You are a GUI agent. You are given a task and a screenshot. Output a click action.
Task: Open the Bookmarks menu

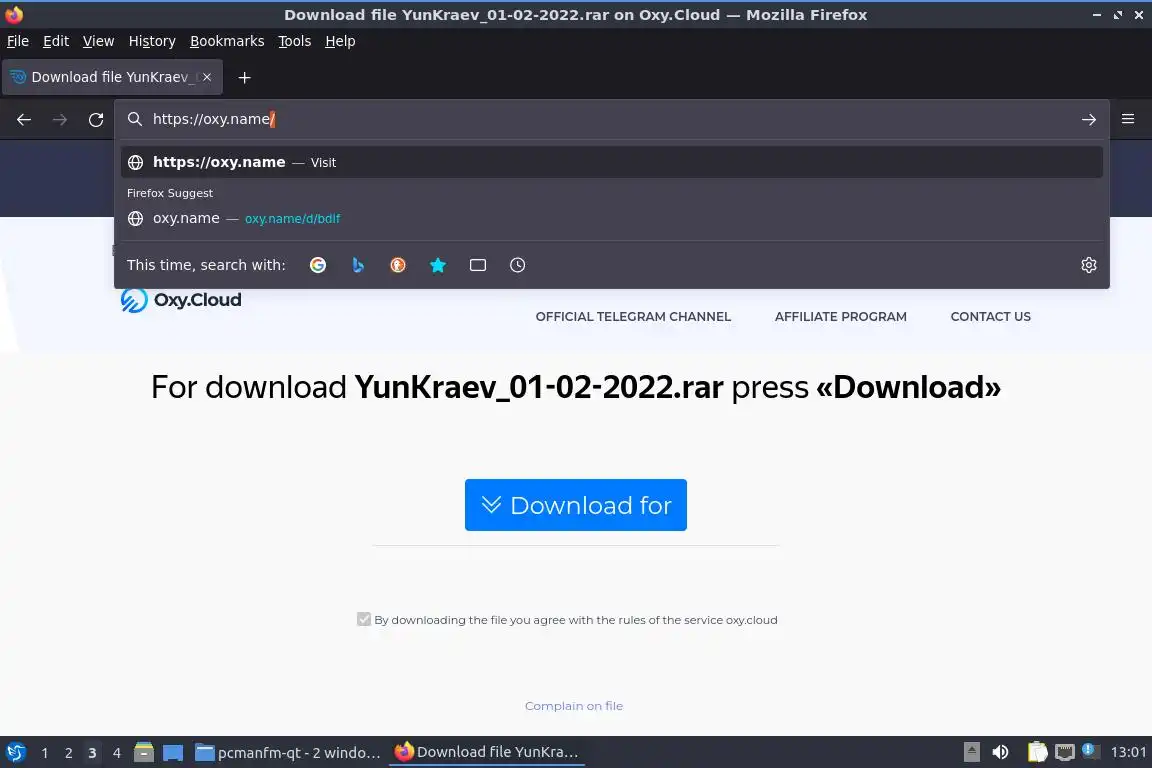point(227,41)
